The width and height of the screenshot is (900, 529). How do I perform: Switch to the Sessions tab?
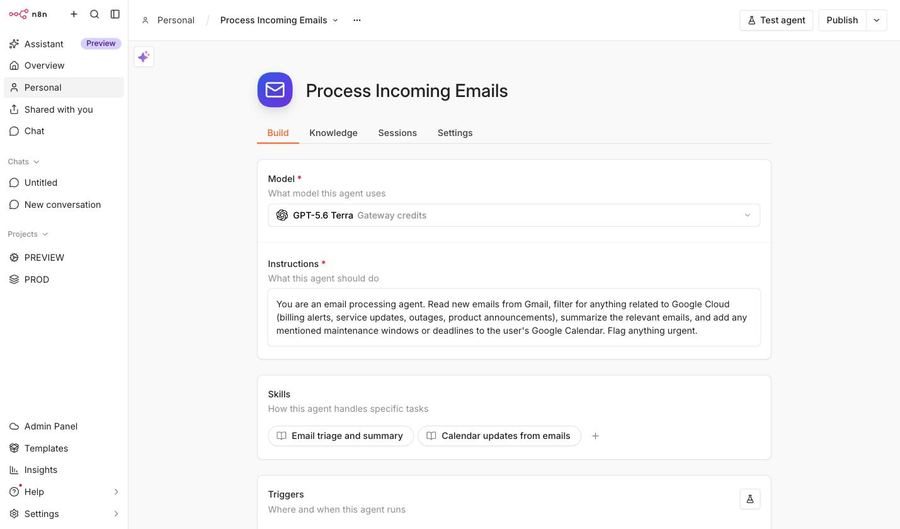tap(397, 133)
